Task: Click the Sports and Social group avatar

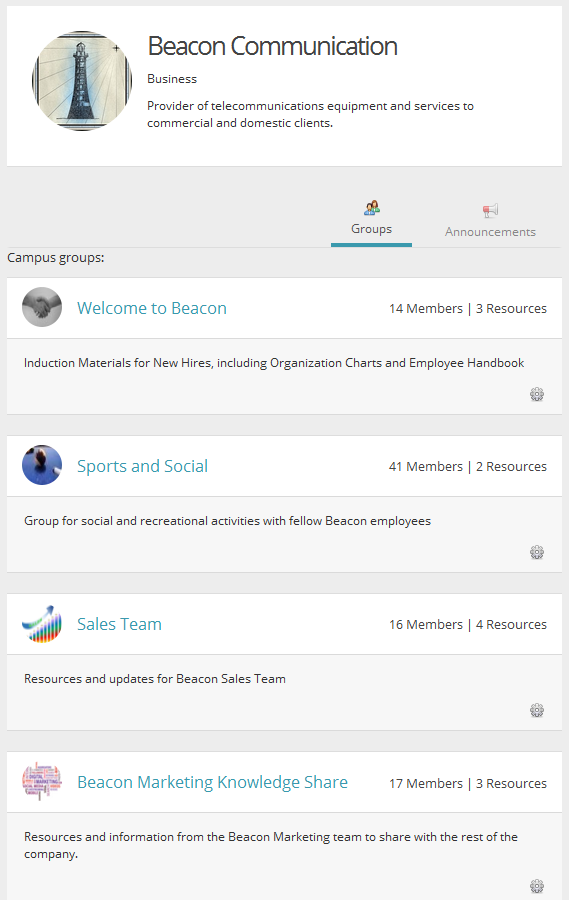Action: click(x=42, y=465)
